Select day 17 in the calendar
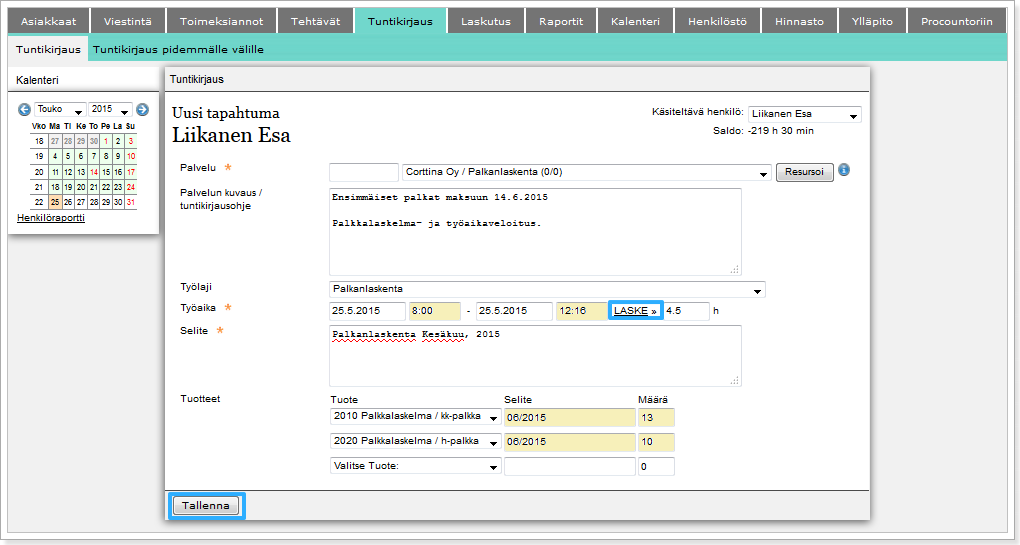Screen dimensions: 1020x545 (131, 172)
